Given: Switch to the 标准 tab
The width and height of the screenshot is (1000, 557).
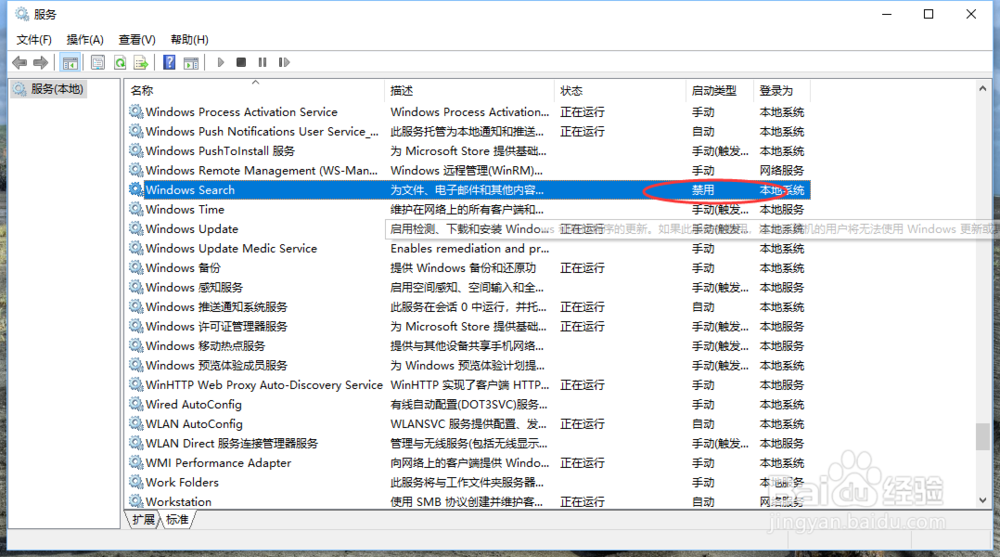Looking at the screenshot, I should tap(177, 519).
